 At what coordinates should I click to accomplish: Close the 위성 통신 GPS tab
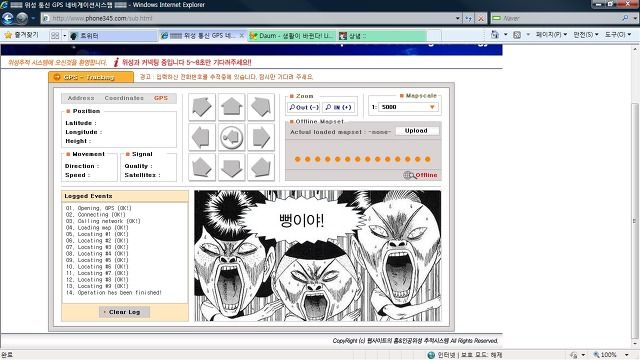click(x=242, y=36)
